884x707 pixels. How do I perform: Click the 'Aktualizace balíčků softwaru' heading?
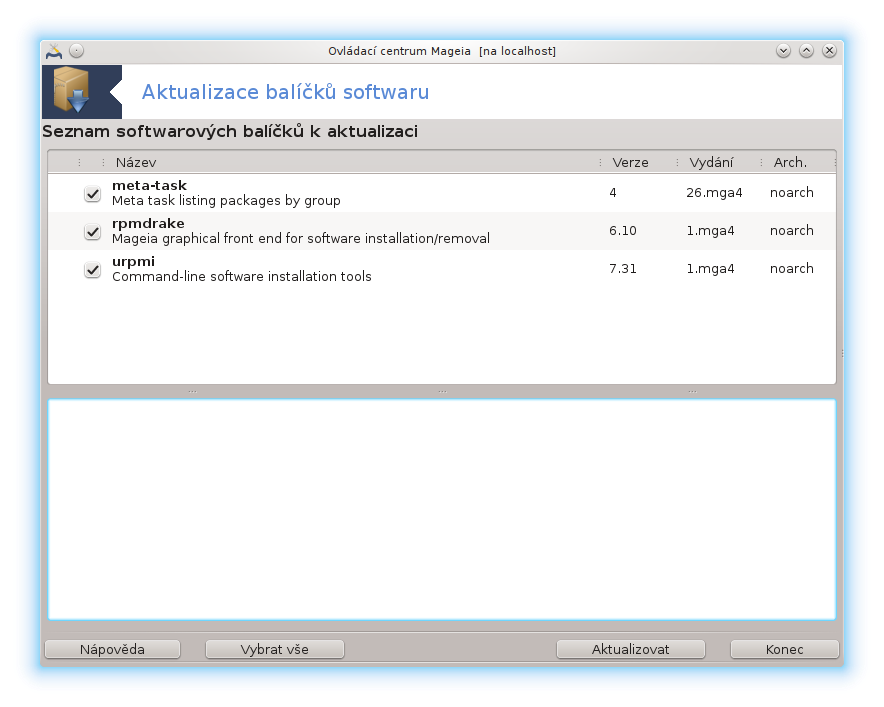coord(285,92)
